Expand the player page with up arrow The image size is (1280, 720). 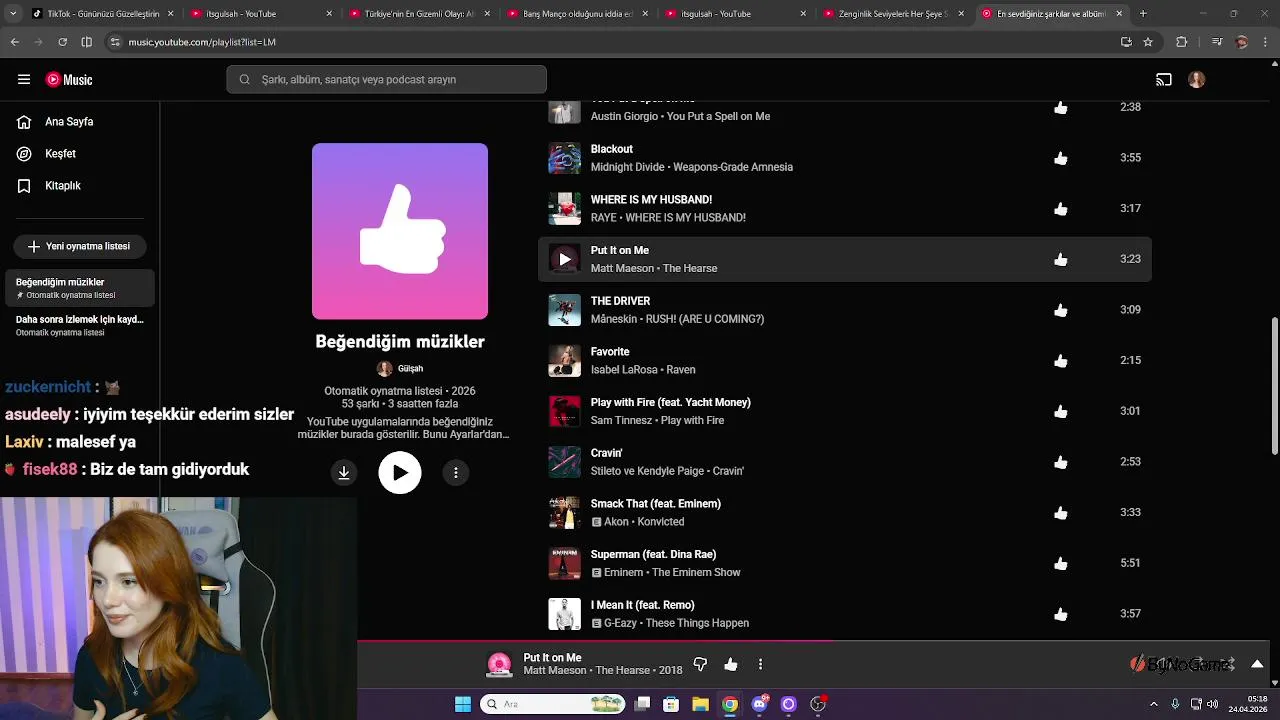[x=1257, y=664]
